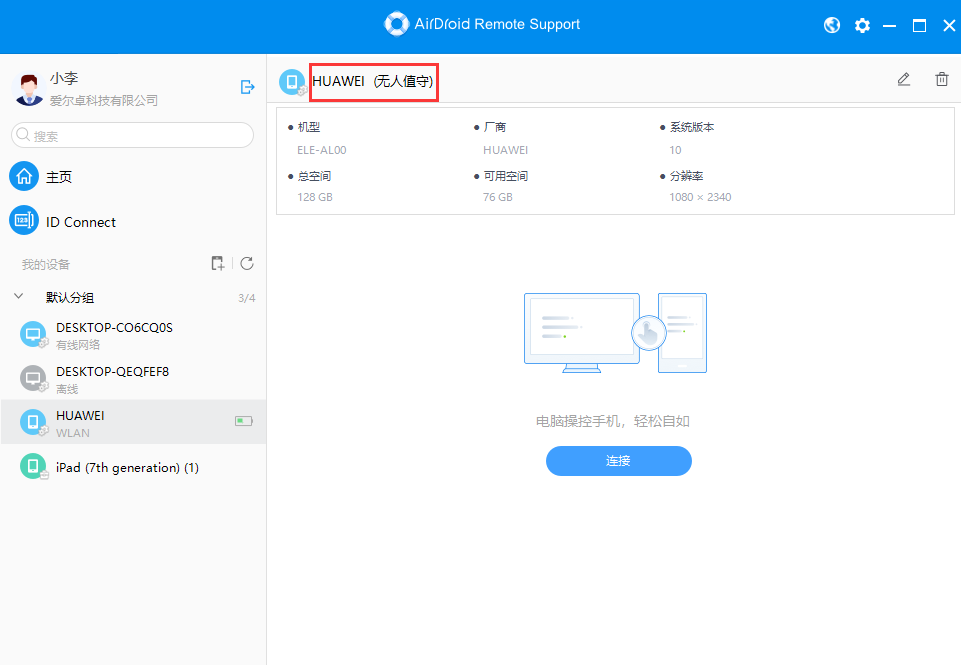The image size is (961, 665).
Task: Focus the 搜索 search field
Action: 132,135
